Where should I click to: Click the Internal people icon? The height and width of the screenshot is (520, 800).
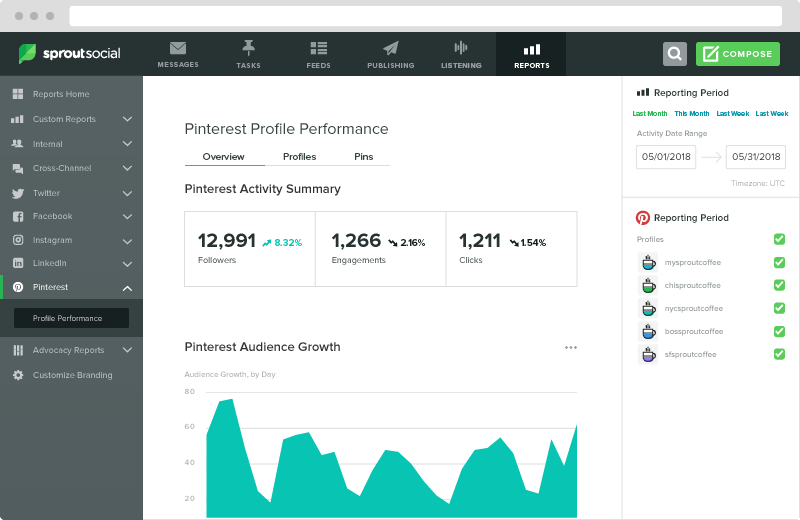tap(17, 143)
